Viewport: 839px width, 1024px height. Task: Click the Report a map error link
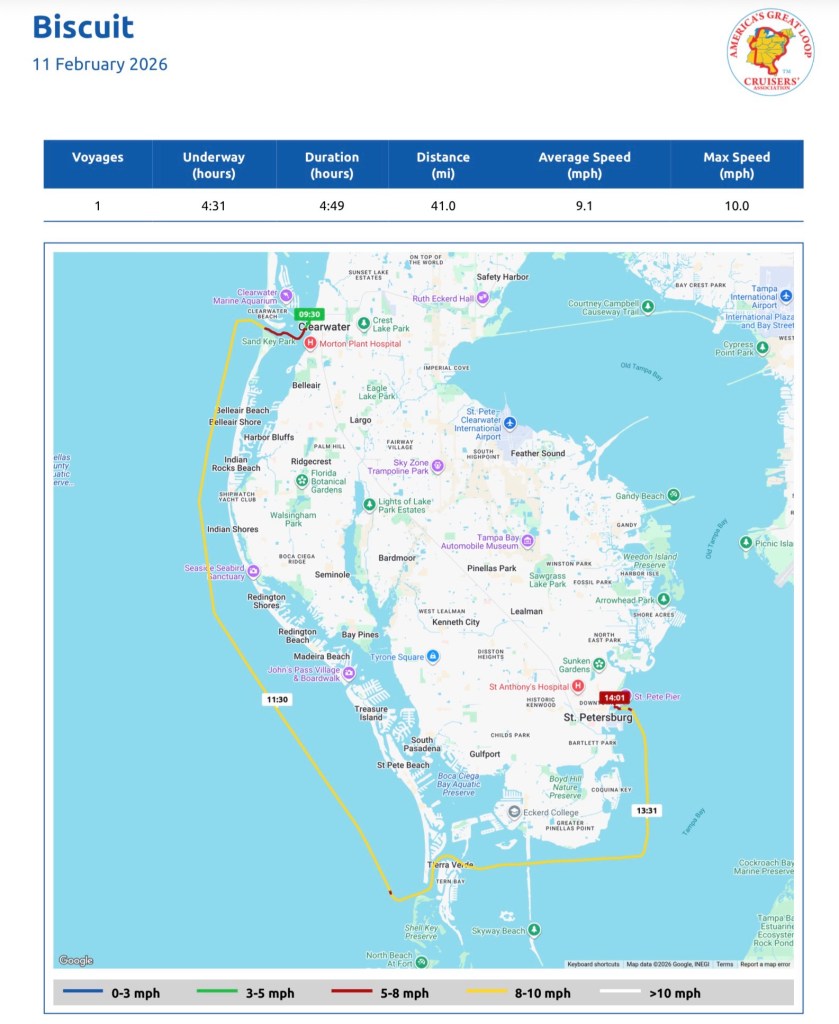[765, 964]
